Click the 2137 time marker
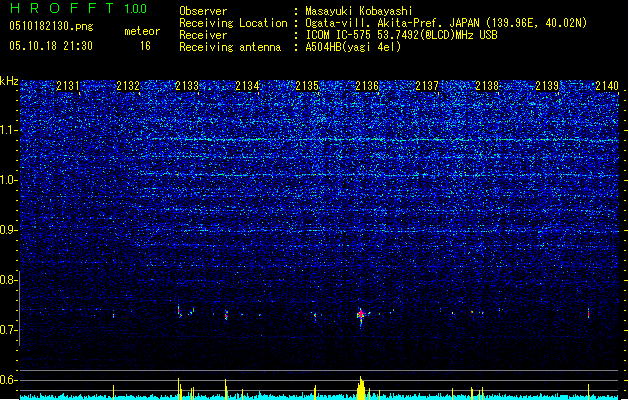 click(427, 85)
